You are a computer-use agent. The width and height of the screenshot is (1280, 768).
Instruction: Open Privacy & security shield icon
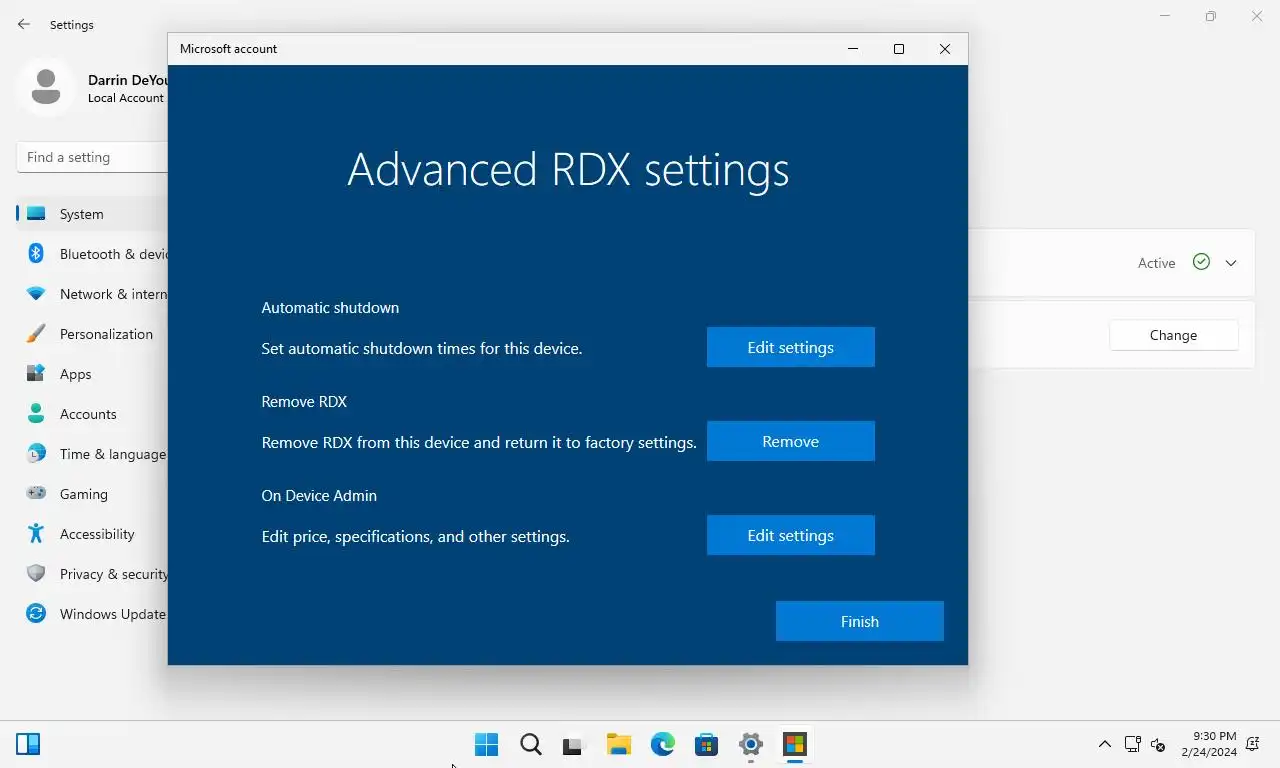(x=36, y=574)
